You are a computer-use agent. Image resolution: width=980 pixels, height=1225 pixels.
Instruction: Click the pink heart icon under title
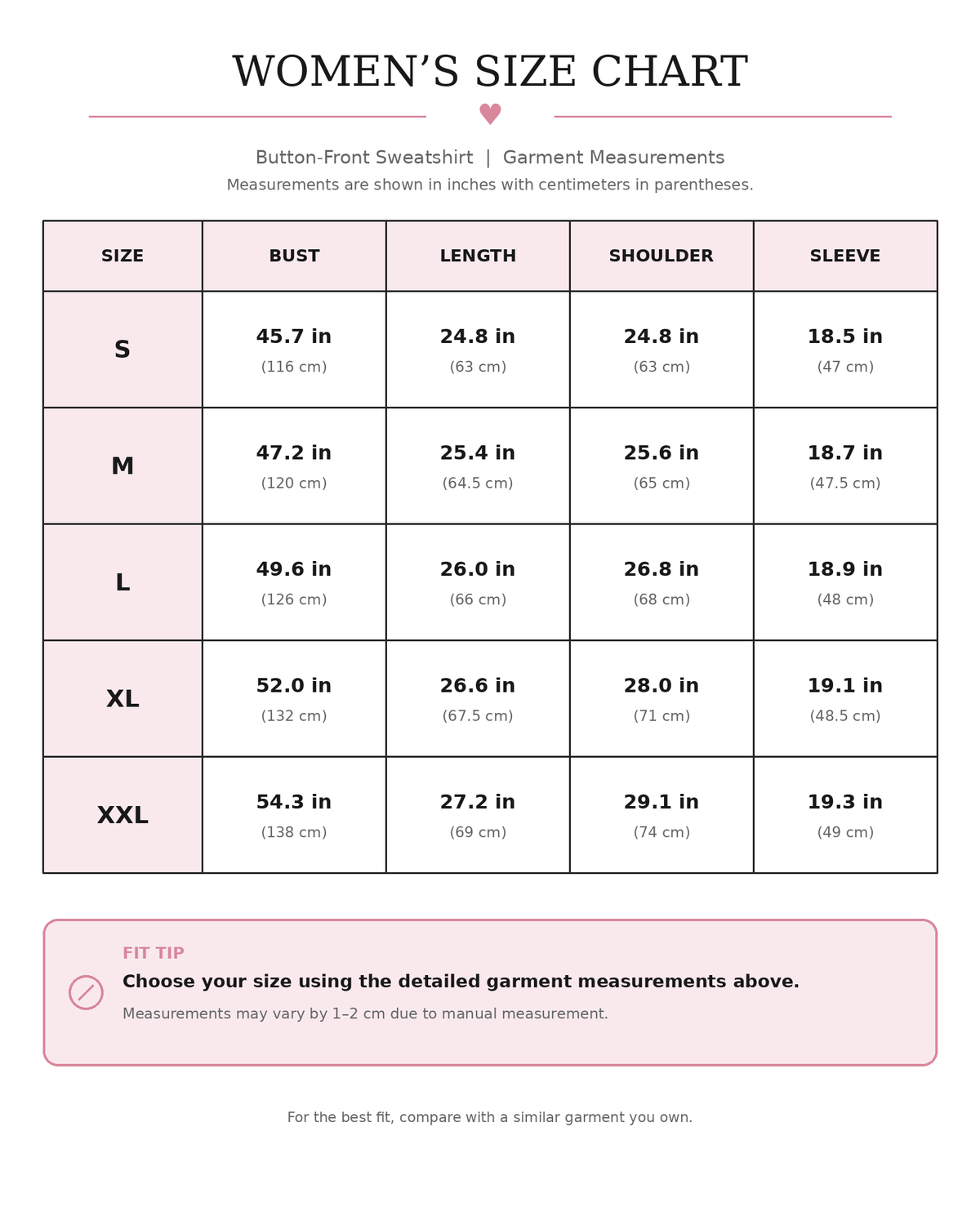click(x=490, y=114)
